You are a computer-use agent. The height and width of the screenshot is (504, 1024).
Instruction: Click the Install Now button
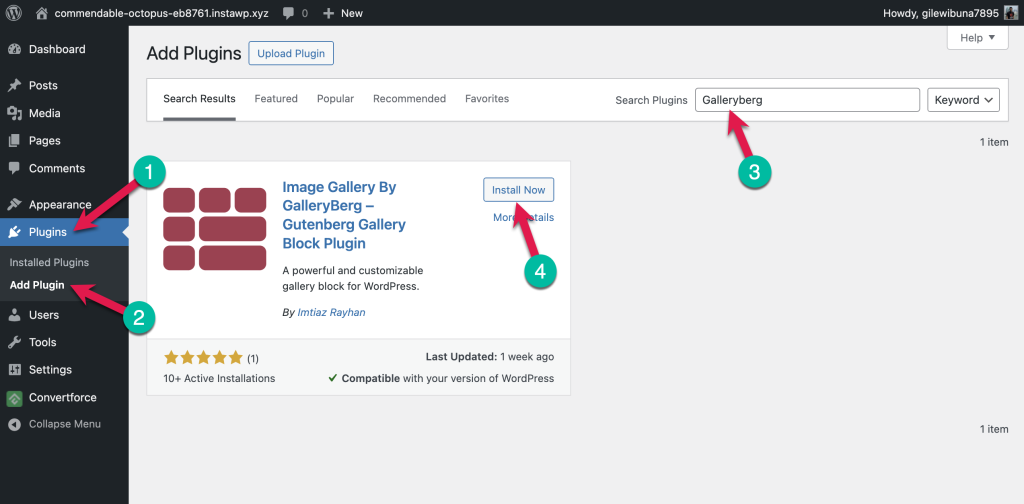click(x=518, y=190)
